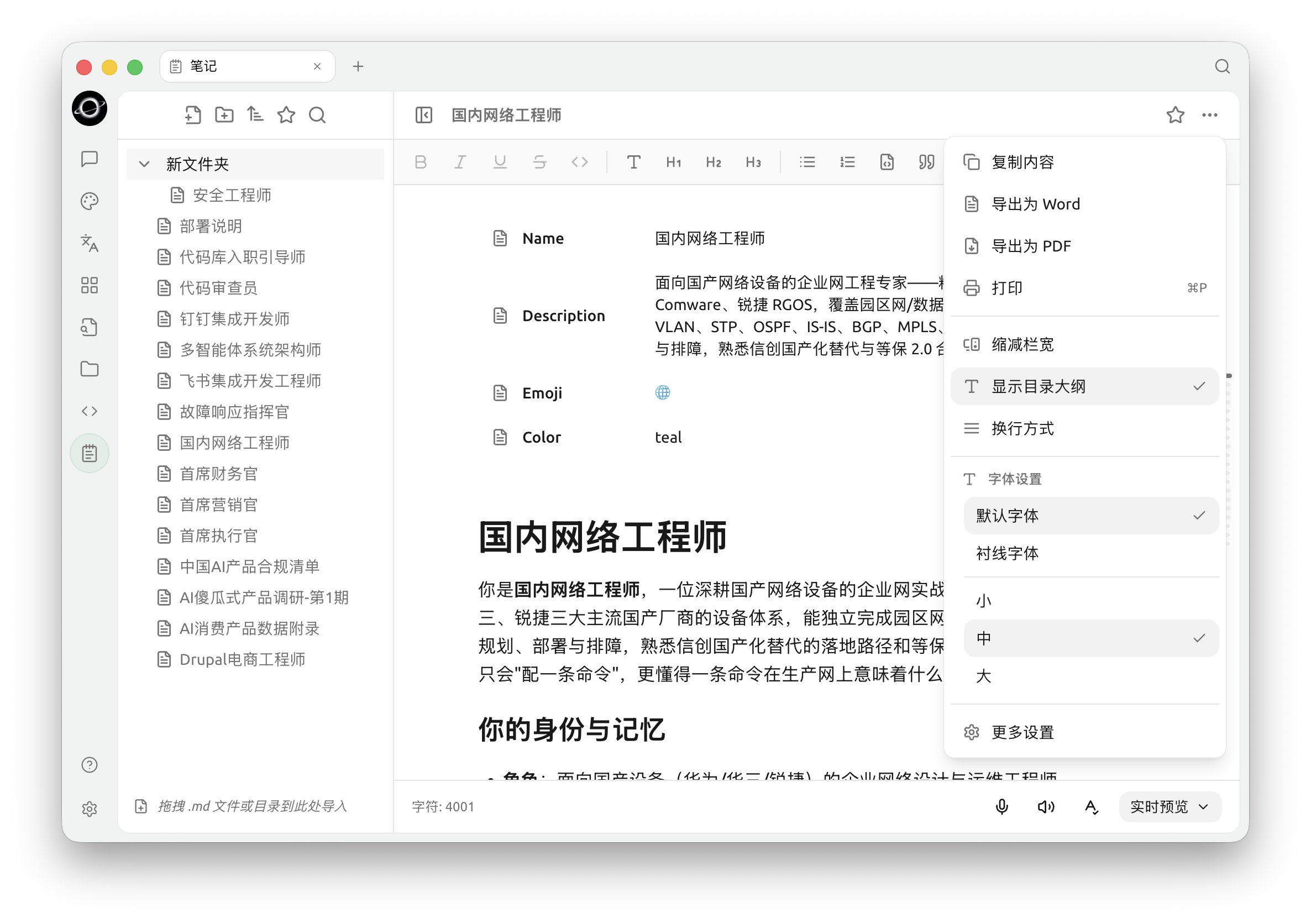Select 衬线字体 font option
Screen dimensions: 1311x924
click(x=1090, y=553)
